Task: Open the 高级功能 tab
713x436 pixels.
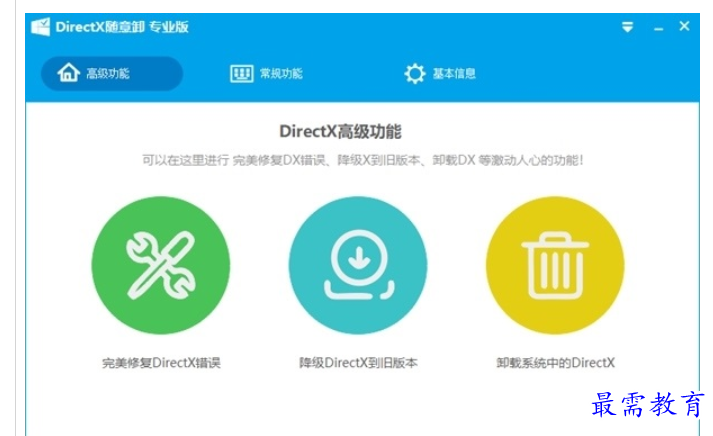Action: pos(112,73)
